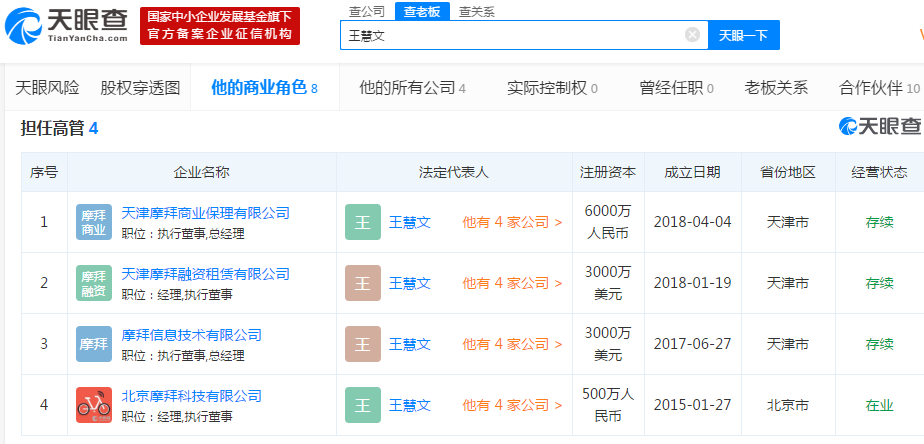Viewport: 924px width, 444px height.
Task: Click the 6000万人民币 capital cell
Action: 608,222
